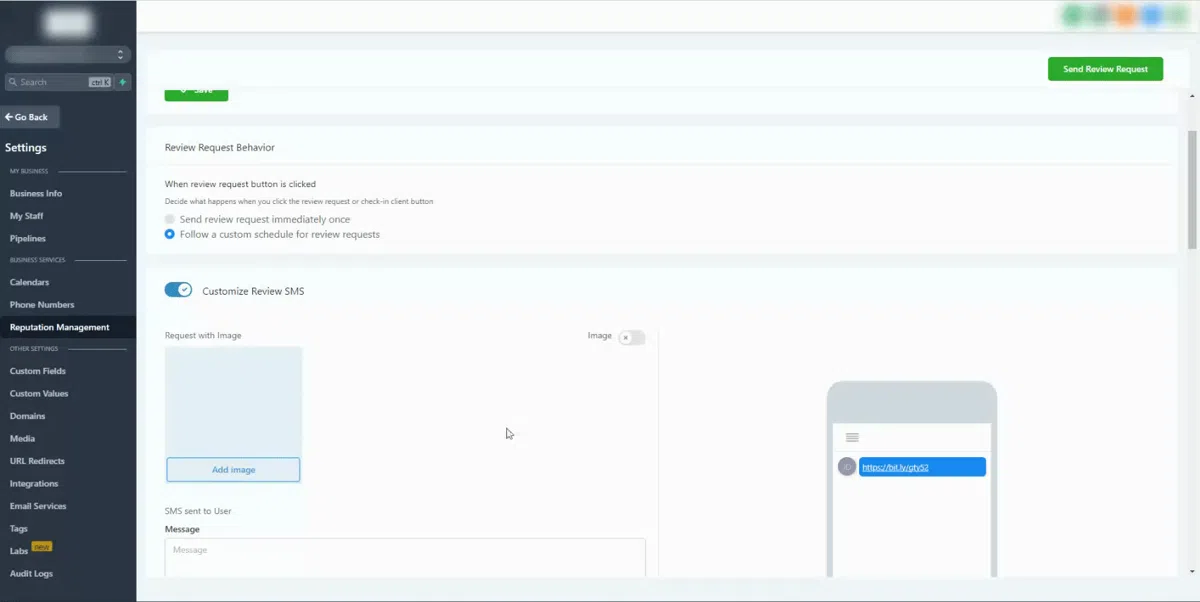Click the 'Review Request Behavior' heading
The width and height of the screenshot is (1200, 602).
click(220, 147)
